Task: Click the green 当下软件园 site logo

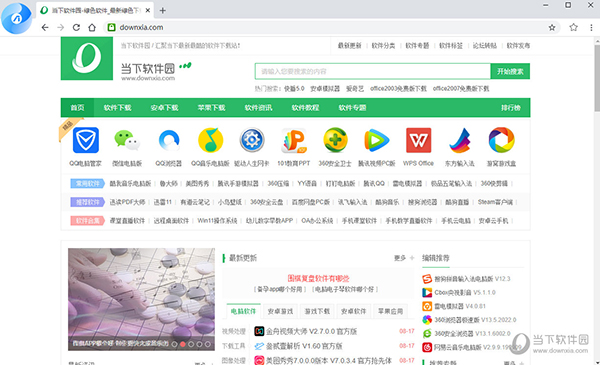Action: click(x=87, y=59)
